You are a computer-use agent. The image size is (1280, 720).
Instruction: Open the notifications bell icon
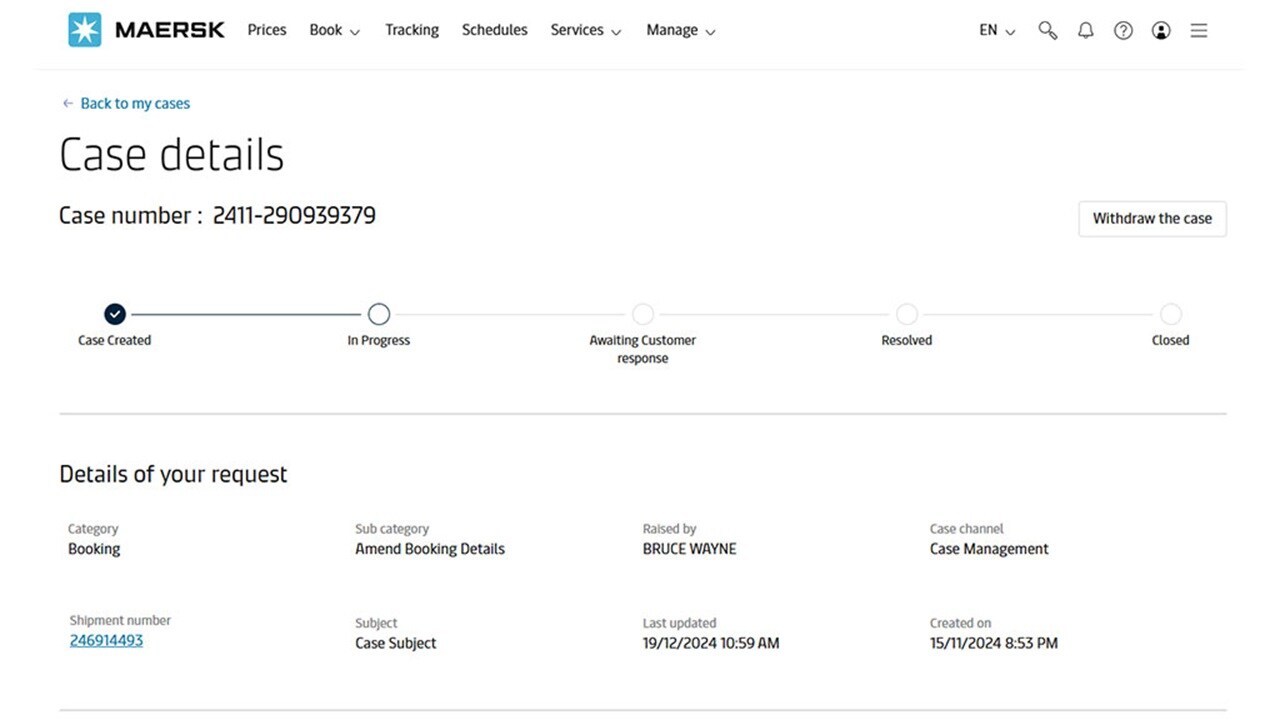[1085, 30]
